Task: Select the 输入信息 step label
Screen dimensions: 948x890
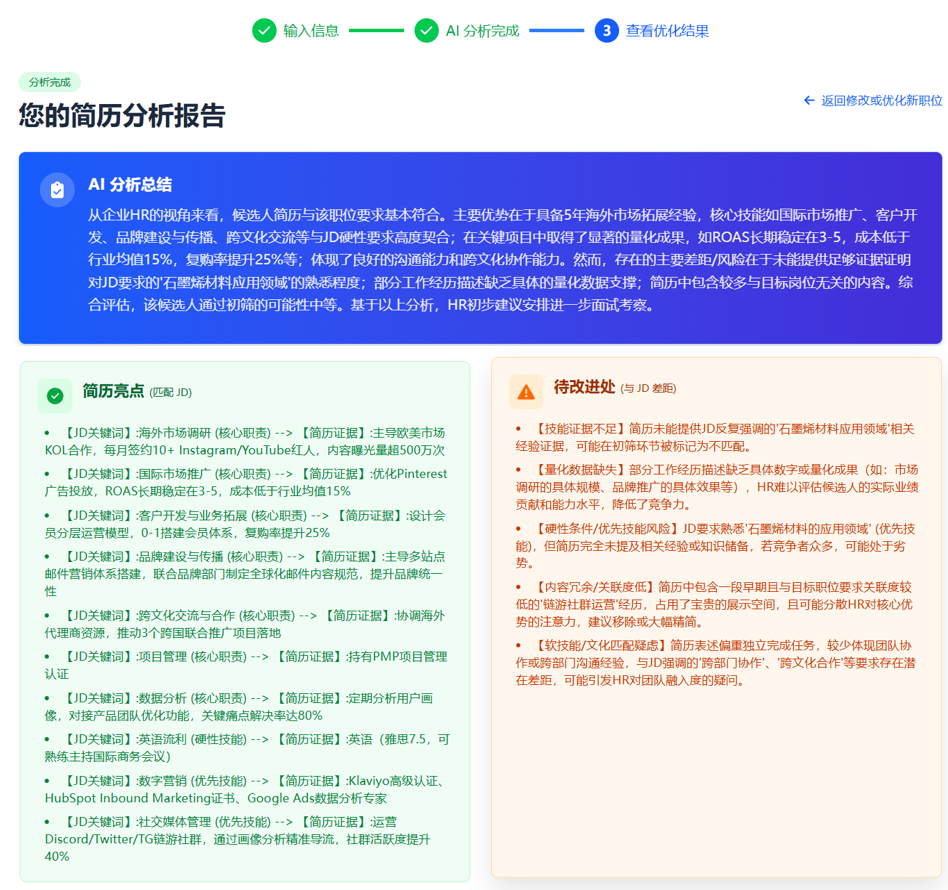Action: 311,31
